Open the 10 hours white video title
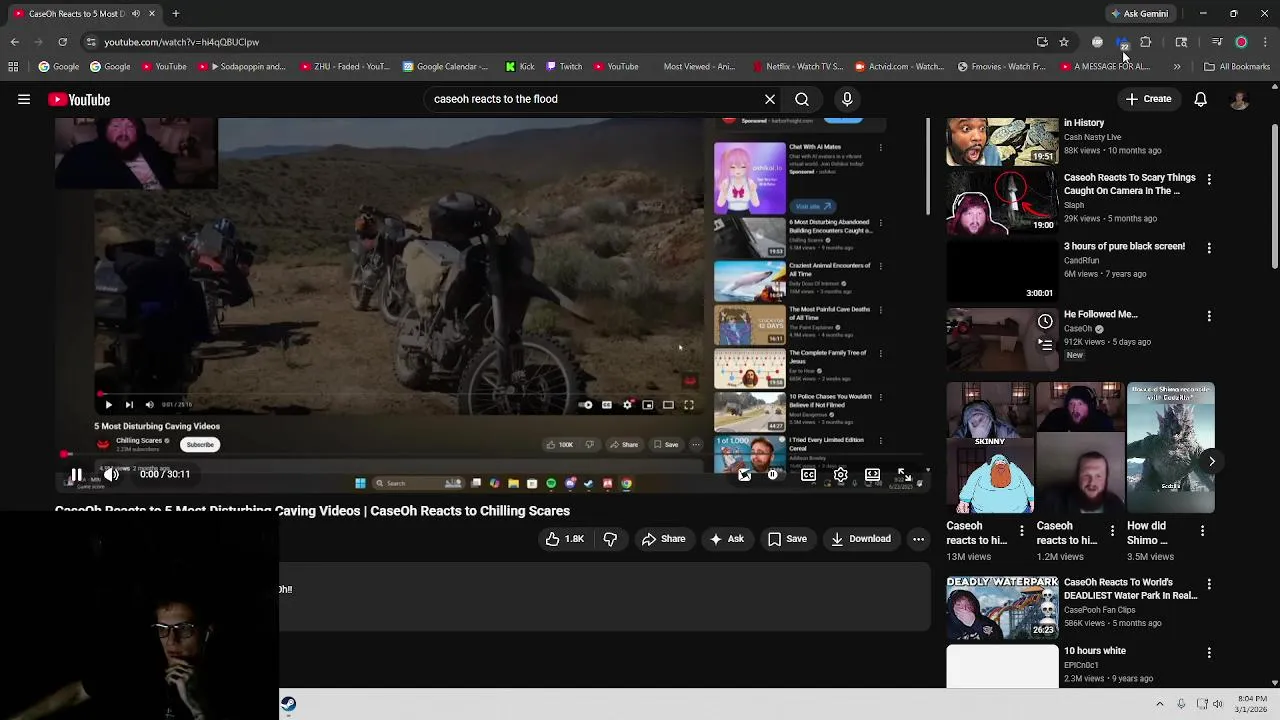This screenshot has height=720, width=1280. pos(1094,651)
